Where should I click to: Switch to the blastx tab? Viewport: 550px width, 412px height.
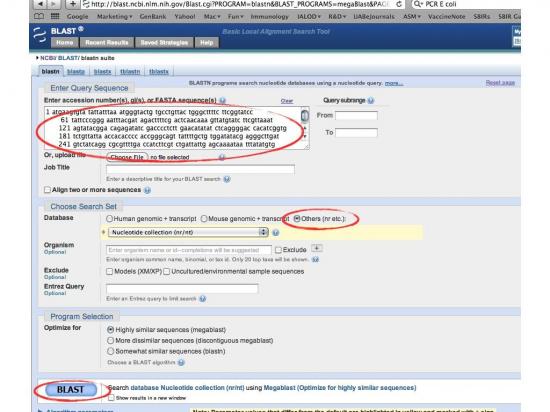click(102, 72)
